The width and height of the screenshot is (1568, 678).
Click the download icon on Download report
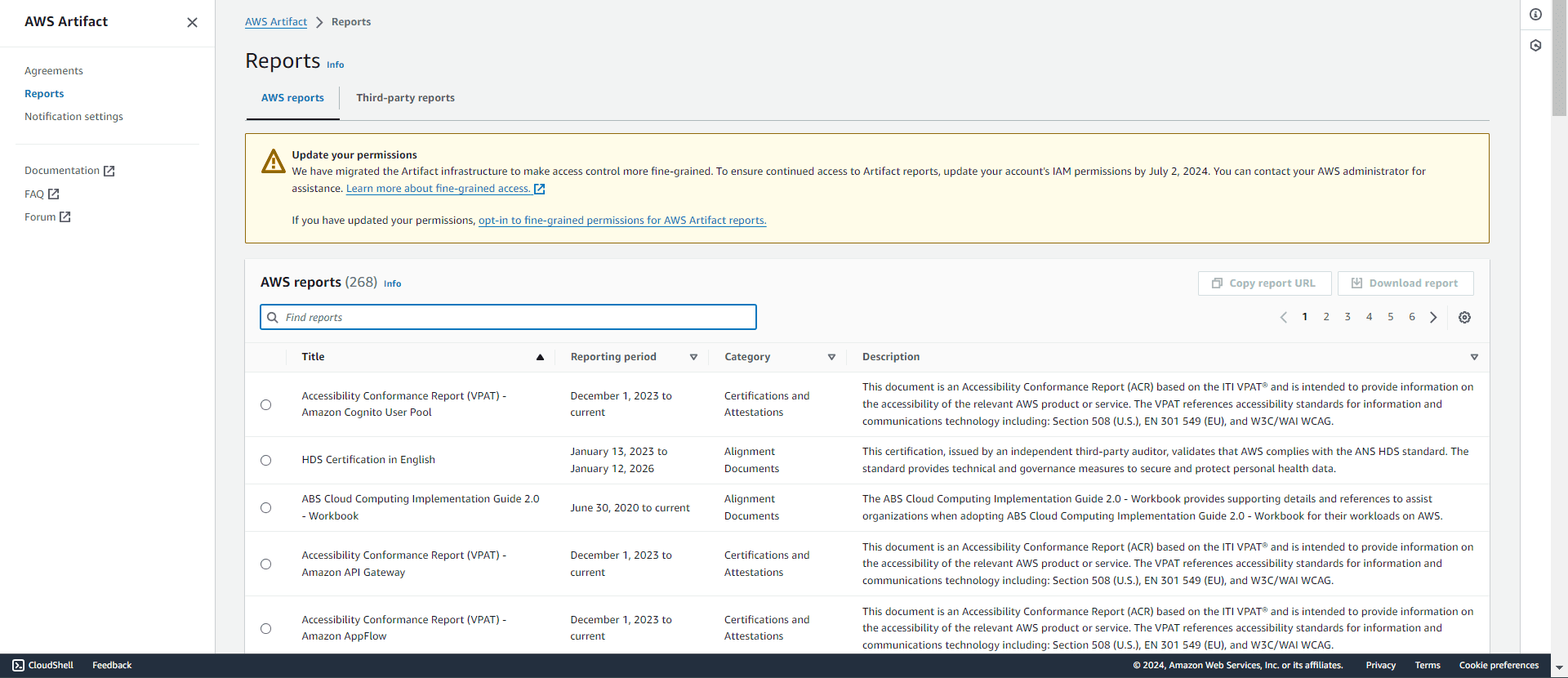click(x=1356, y=283)
